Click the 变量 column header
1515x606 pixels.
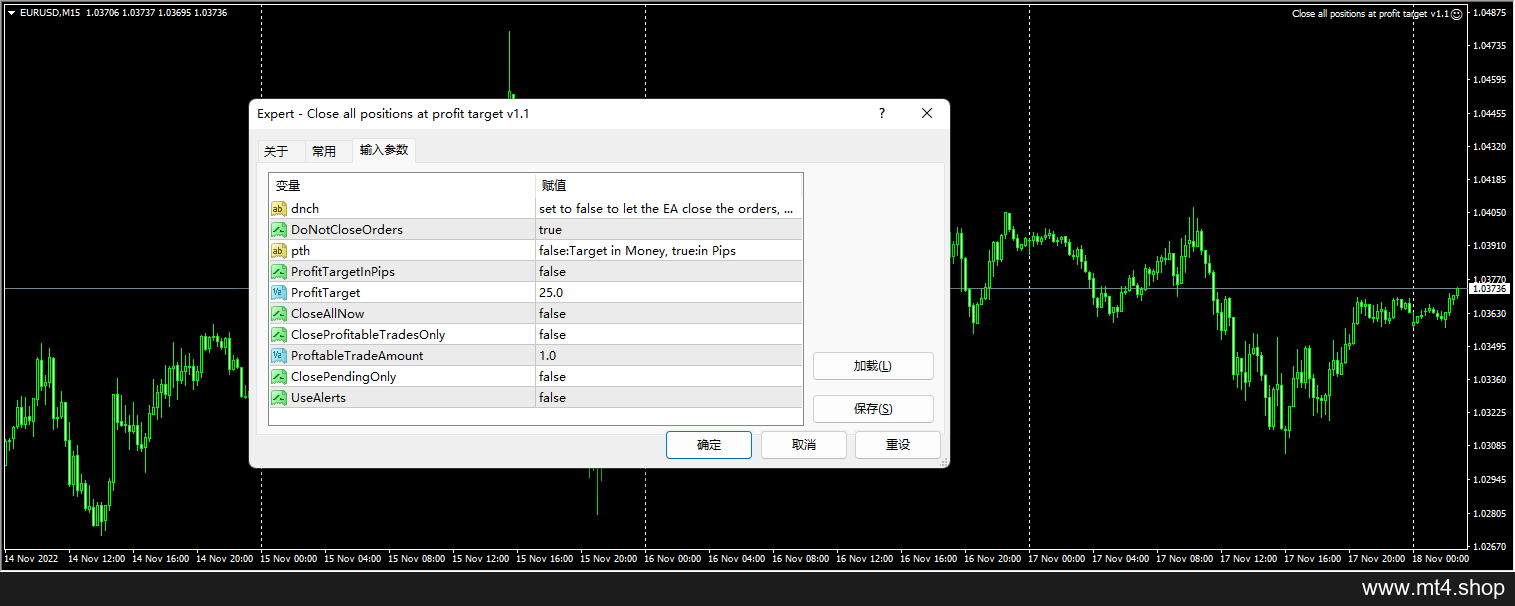pyautogui.click(x=402, y=186)
